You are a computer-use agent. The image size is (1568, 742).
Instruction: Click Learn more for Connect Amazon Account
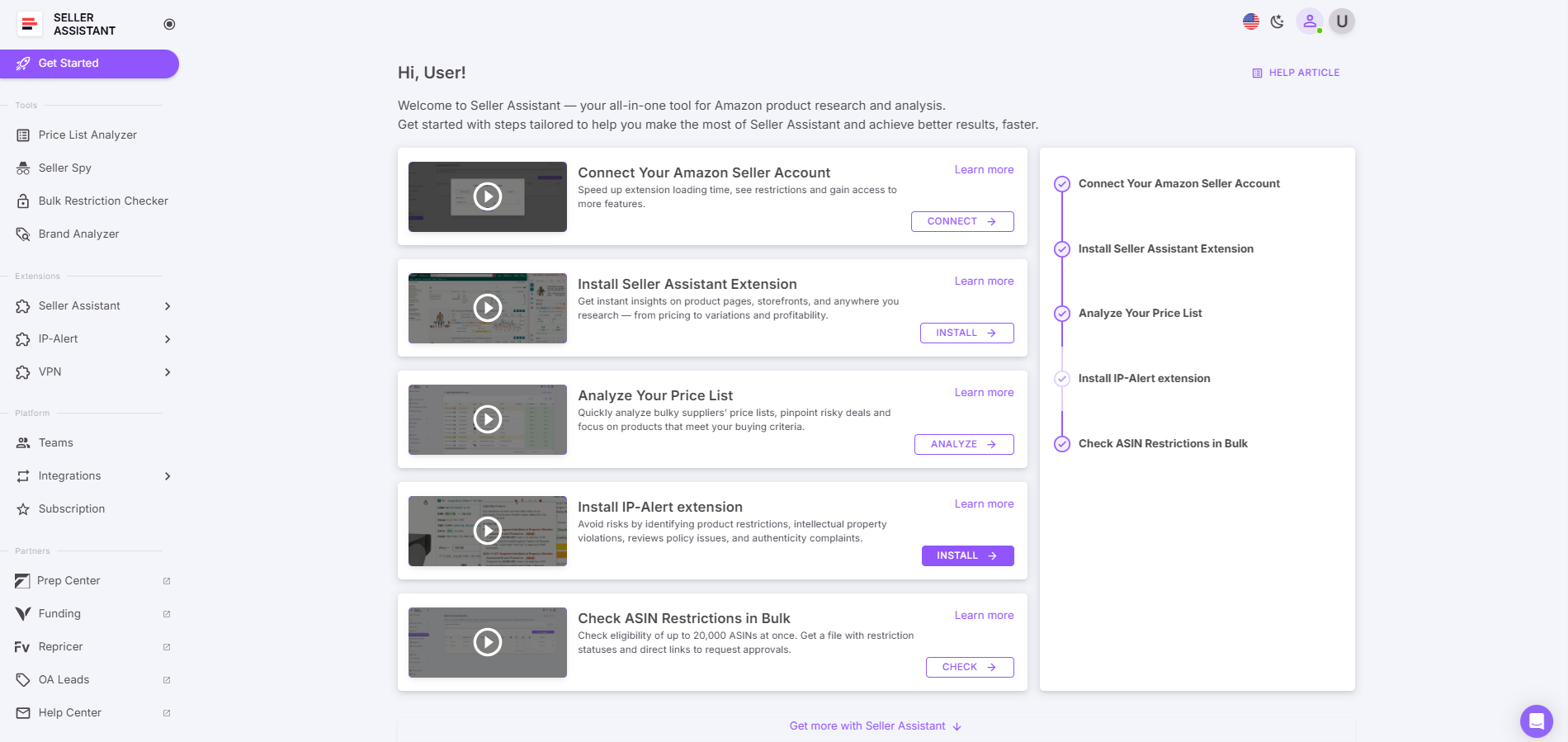pyautogui.click(x=984, y=169)
